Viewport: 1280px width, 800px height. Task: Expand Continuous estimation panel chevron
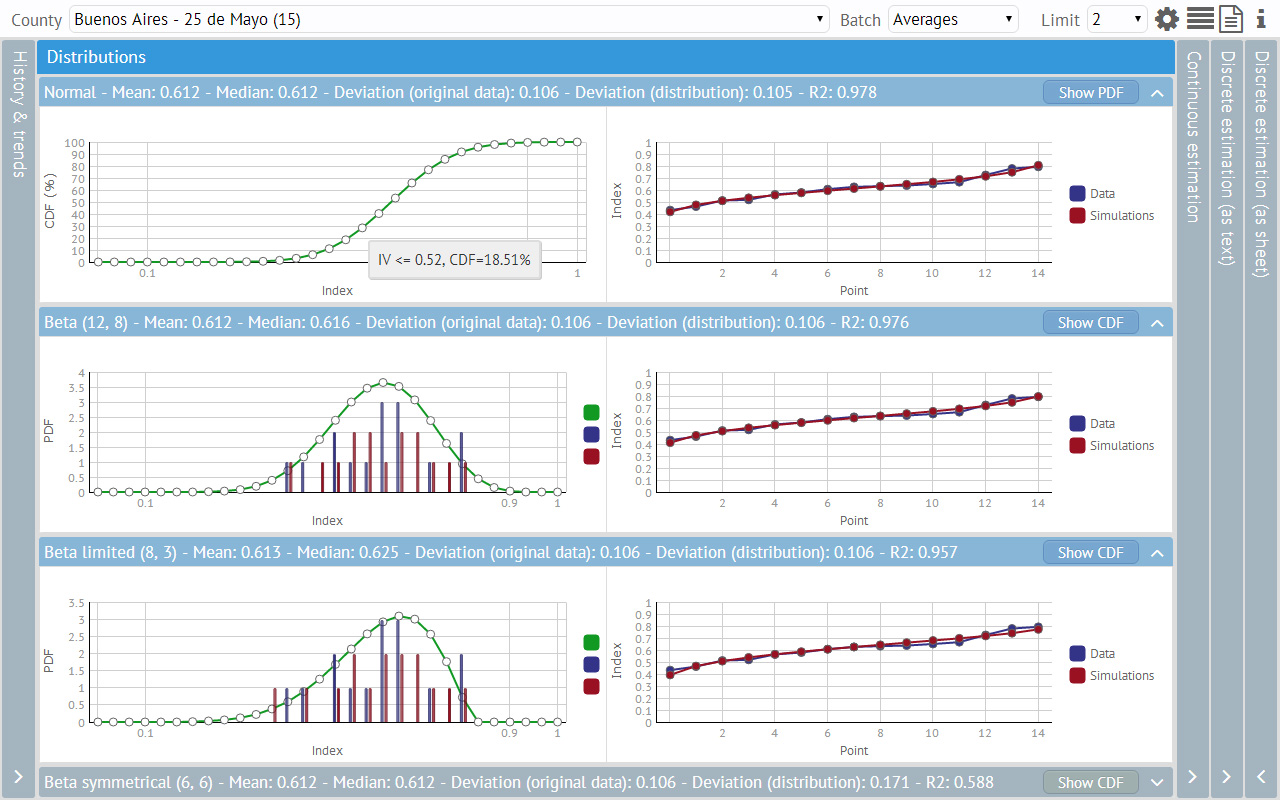coord(1192,776)
